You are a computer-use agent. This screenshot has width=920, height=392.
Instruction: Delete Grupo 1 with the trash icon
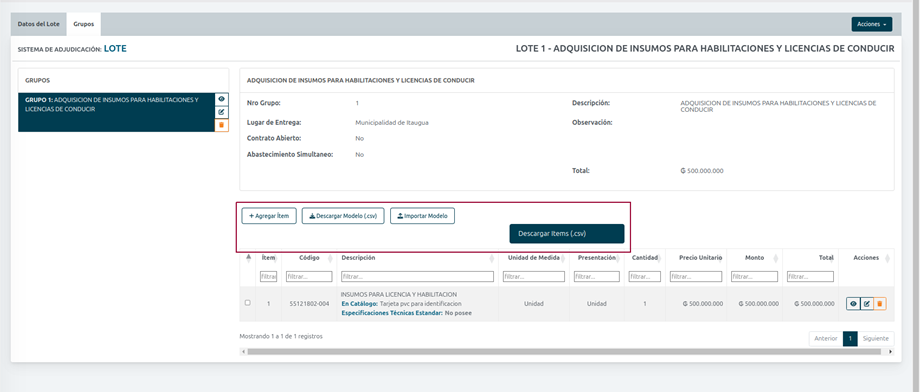tap(222, 125)
